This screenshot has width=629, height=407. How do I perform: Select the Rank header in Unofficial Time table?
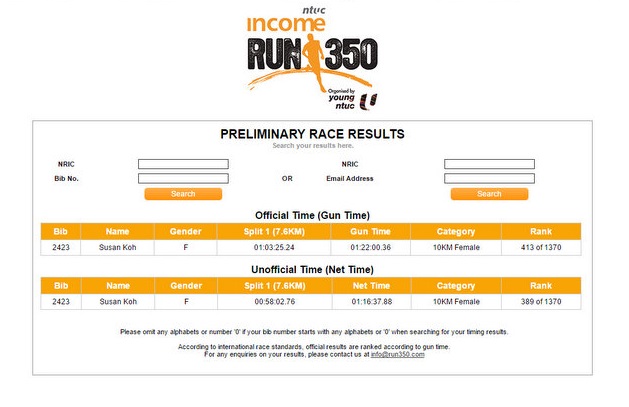coord(541,286)
